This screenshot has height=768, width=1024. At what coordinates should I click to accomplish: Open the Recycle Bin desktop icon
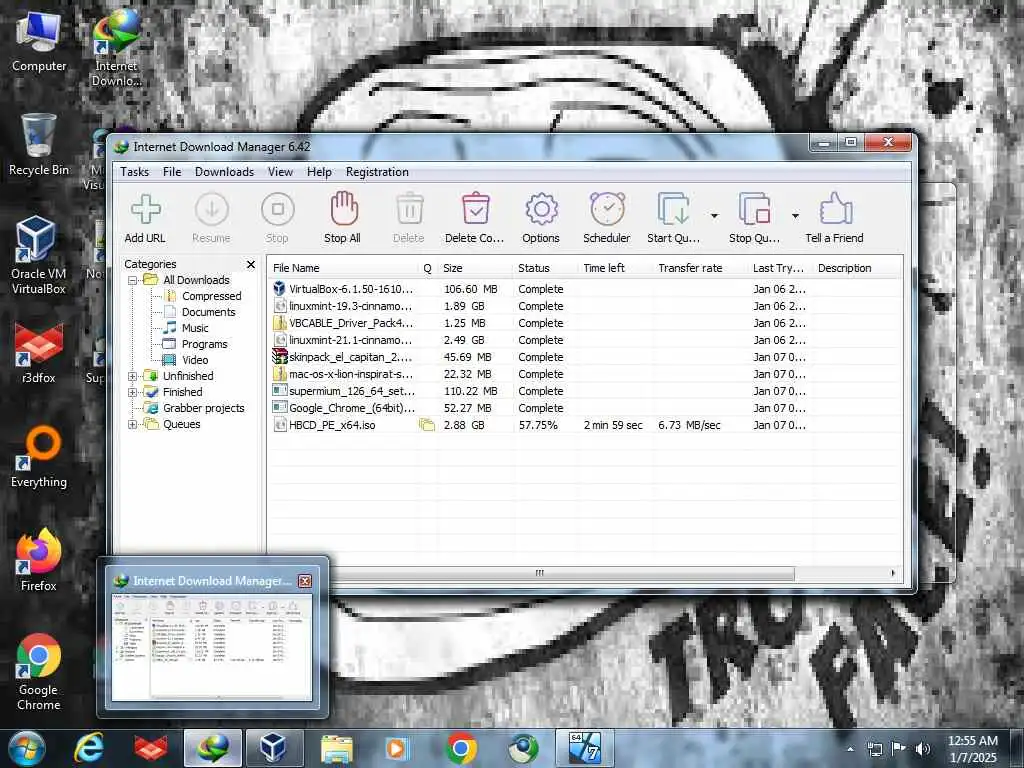(39, 145)
